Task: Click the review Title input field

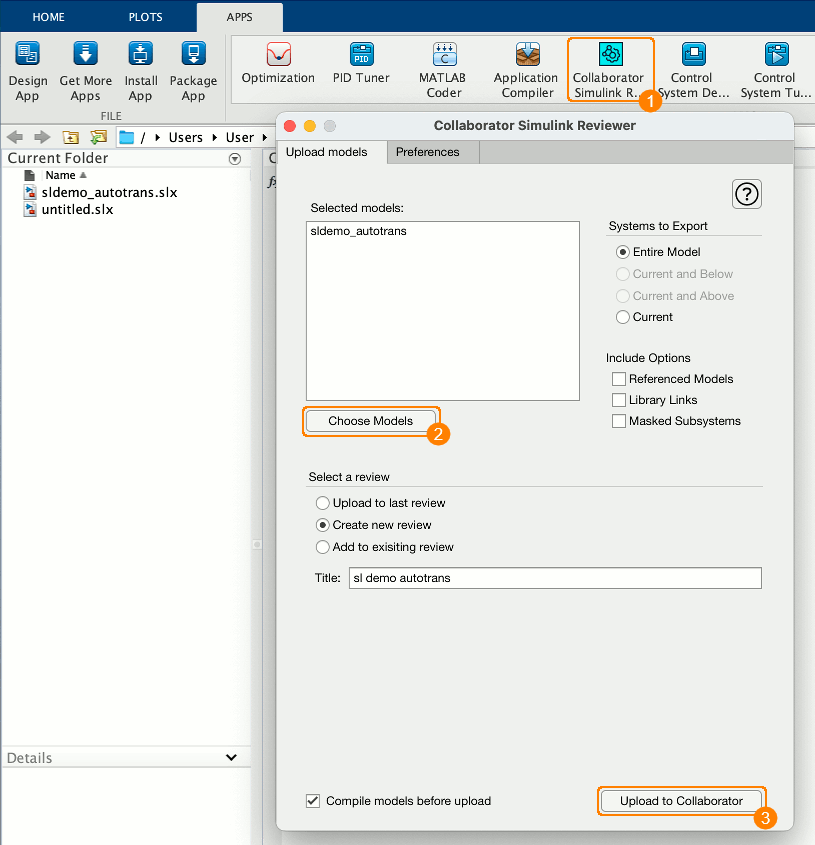Action: (x=555, y=578)
